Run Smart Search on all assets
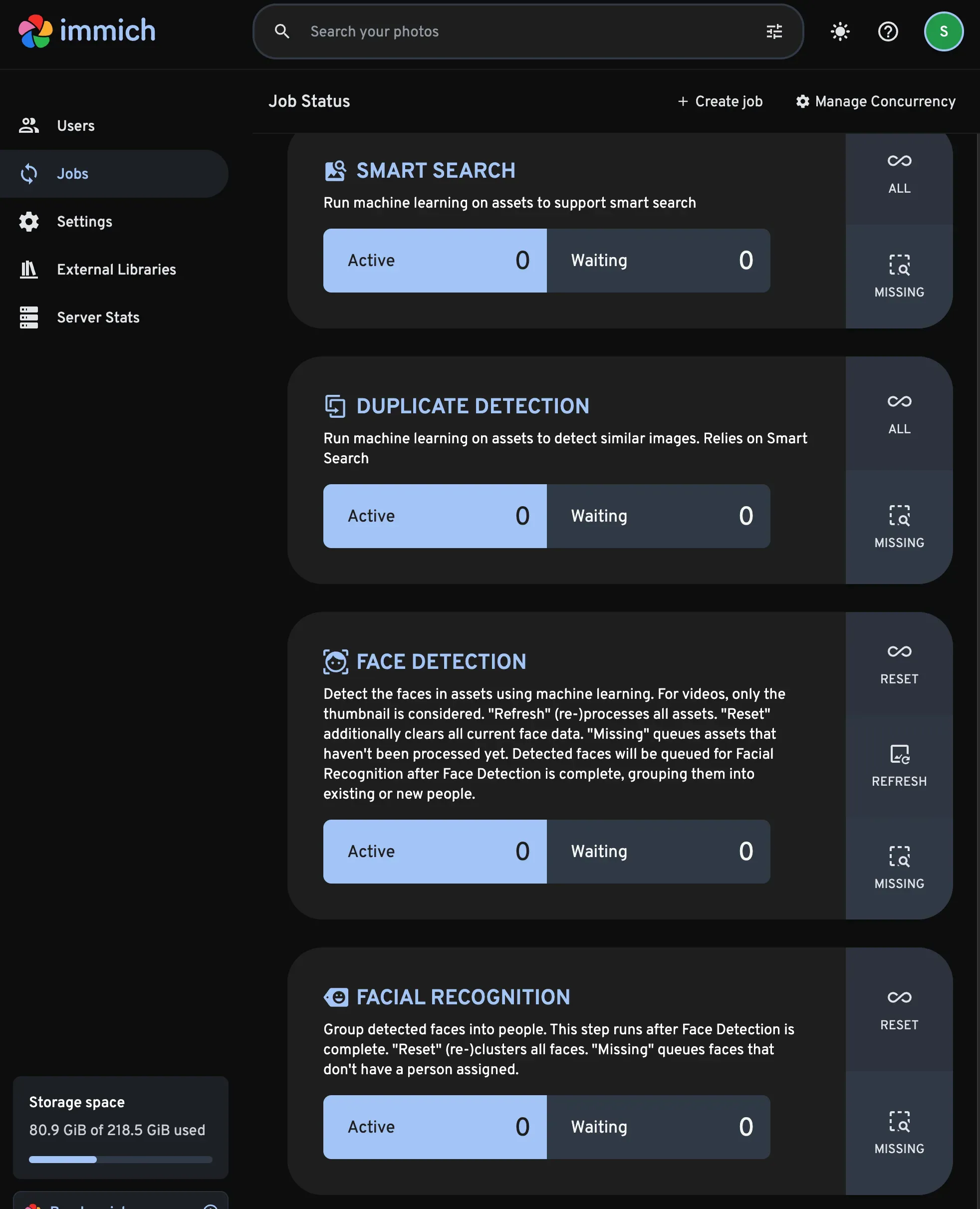Screen dimensions: 980x1209 pyautogui.click(x=899, y=173)
